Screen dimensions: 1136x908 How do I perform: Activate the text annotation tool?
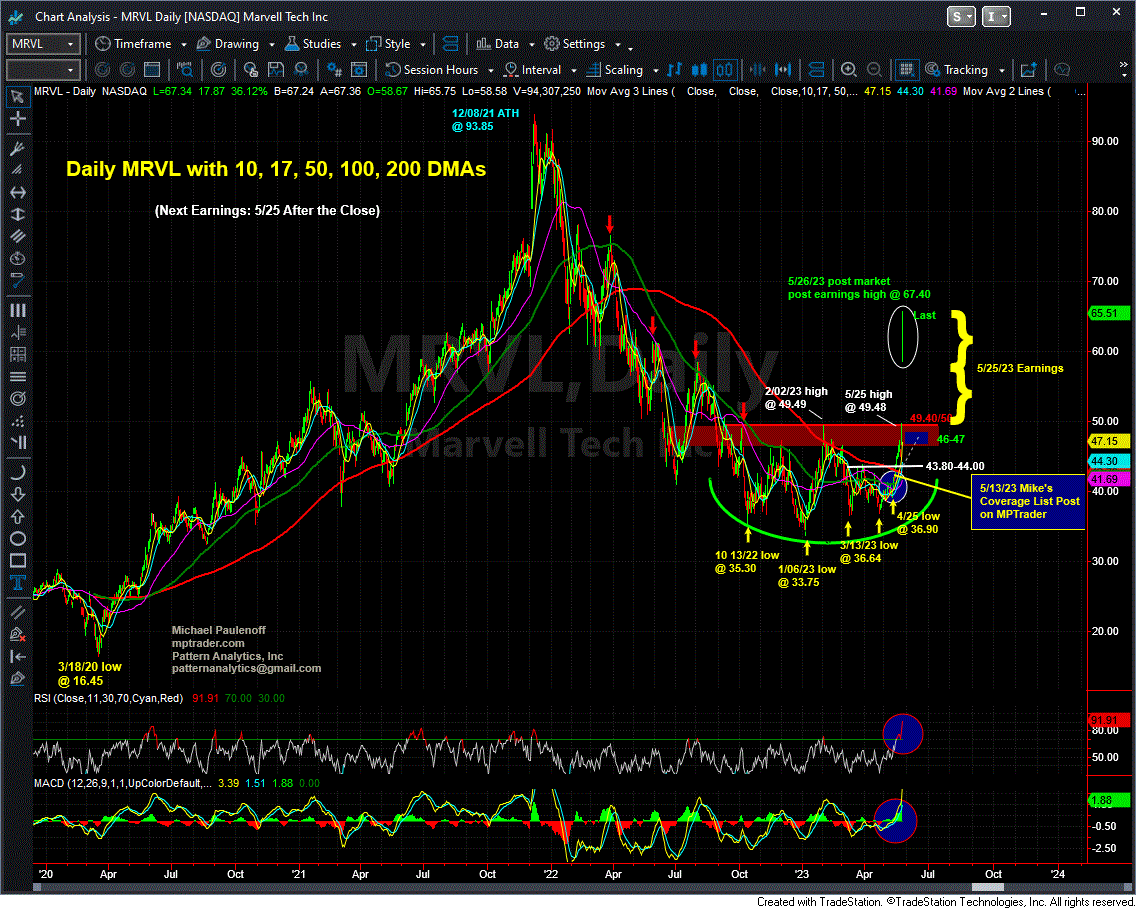pos(17,583)
